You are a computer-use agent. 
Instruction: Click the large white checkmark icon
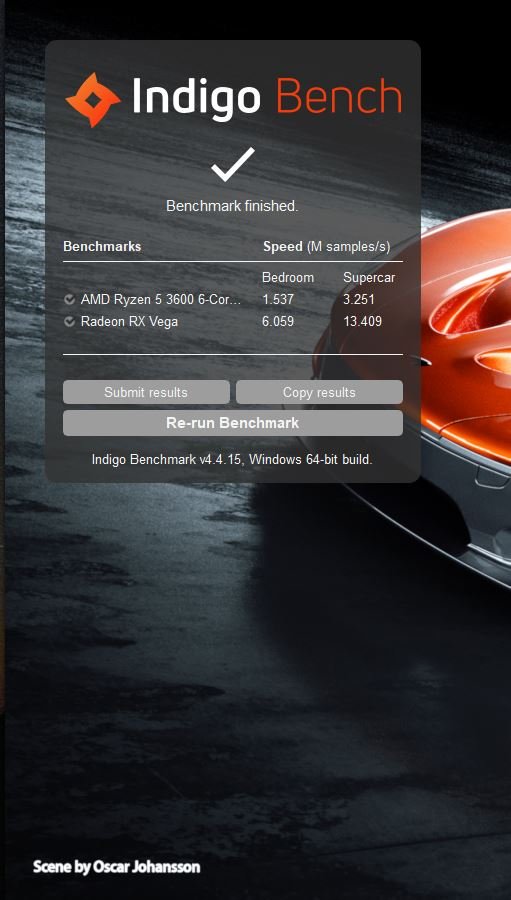point(233,165)
